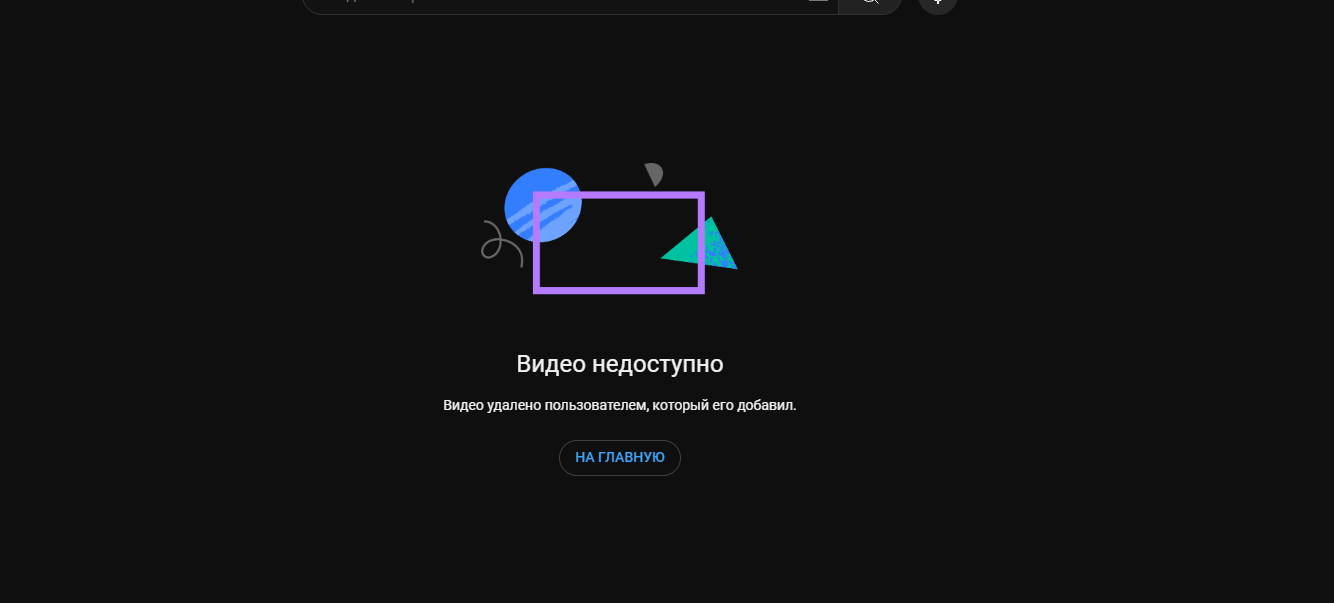Open the on-screen keyboard icon in search box

[818, 3]
